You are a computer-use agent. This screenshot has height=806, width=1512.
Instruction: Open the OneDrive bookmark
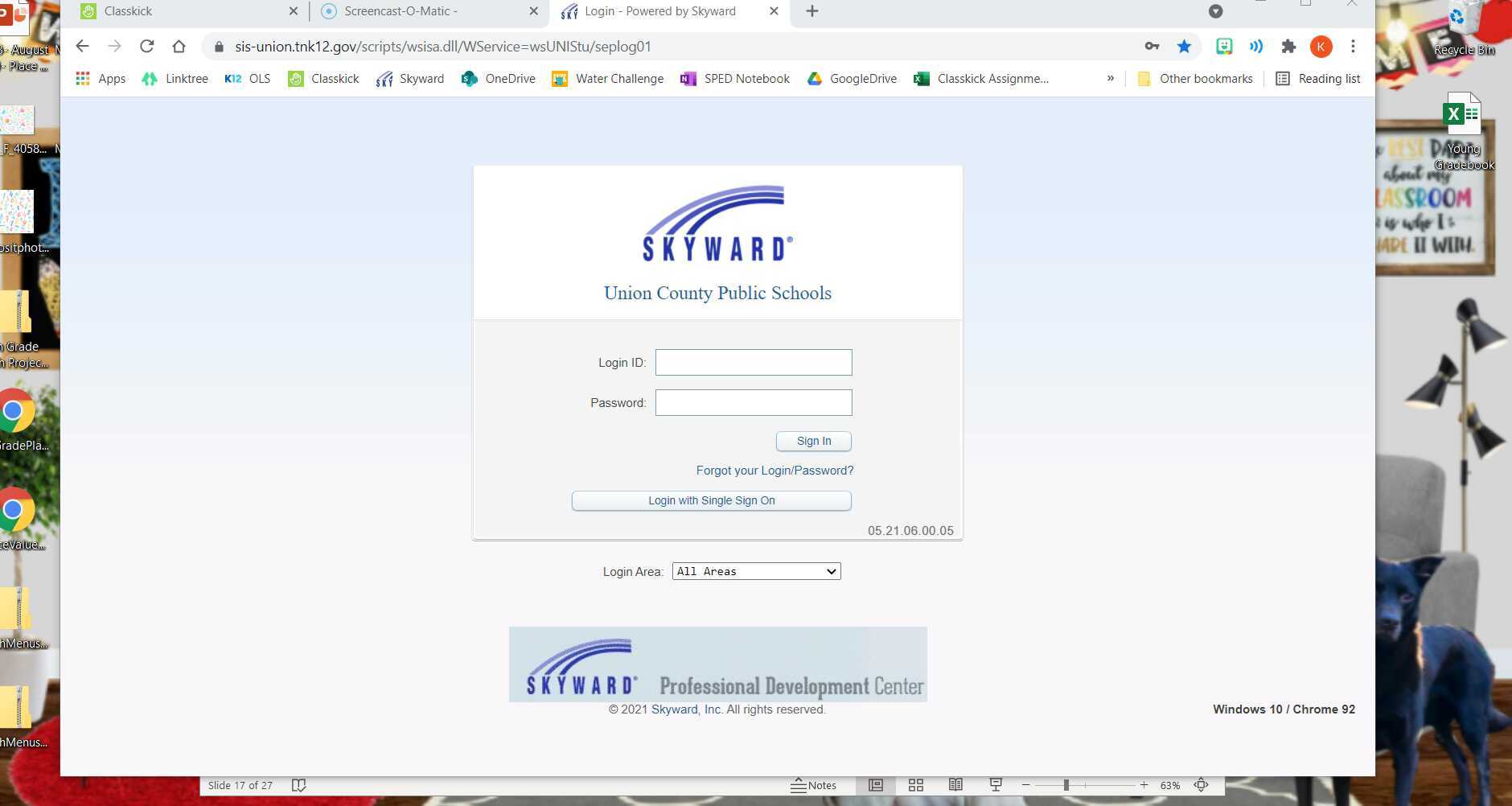(x=499, y=79)
